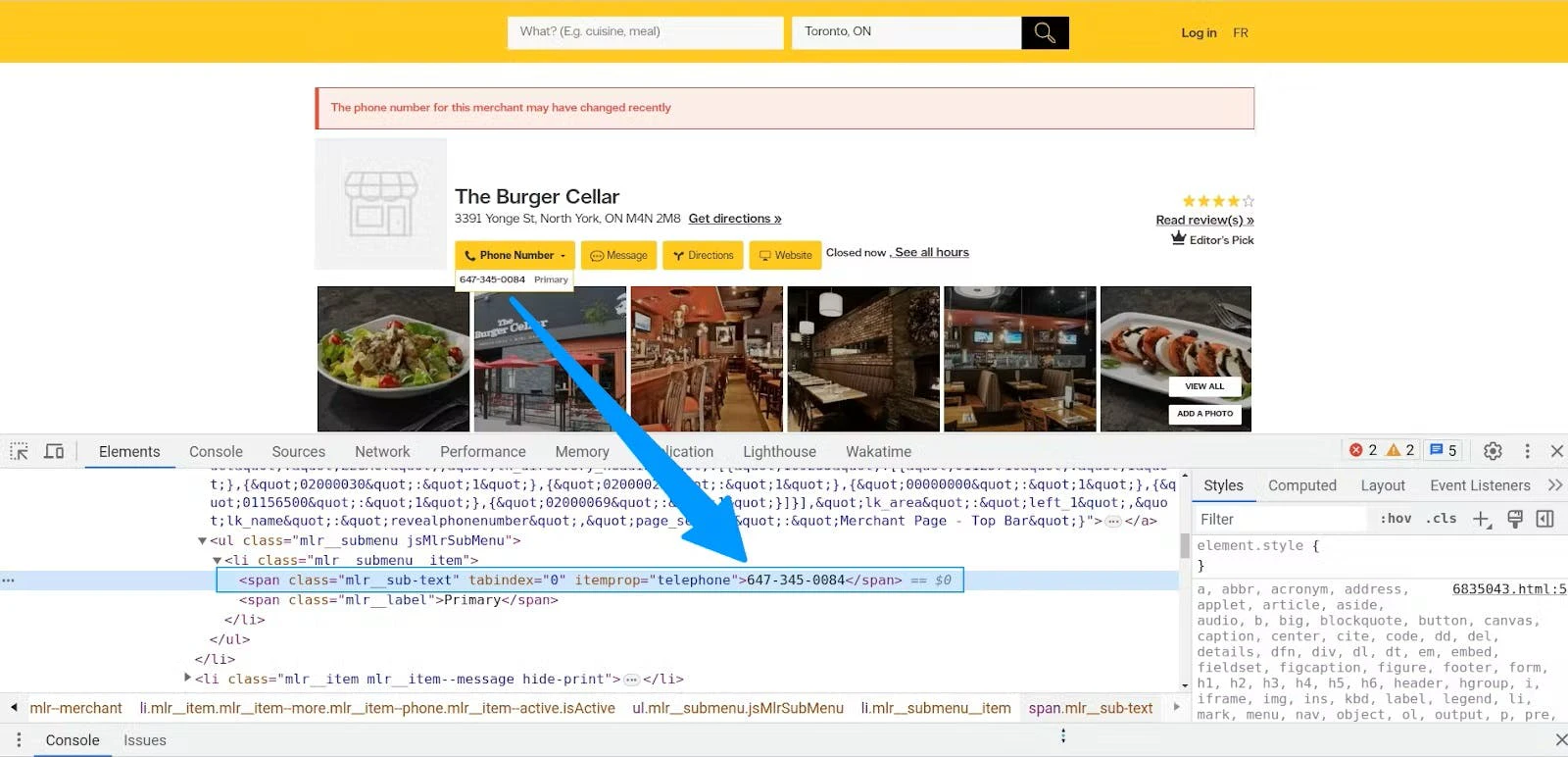Open the DevTools customize menu (three dots)

[1527, 451]
